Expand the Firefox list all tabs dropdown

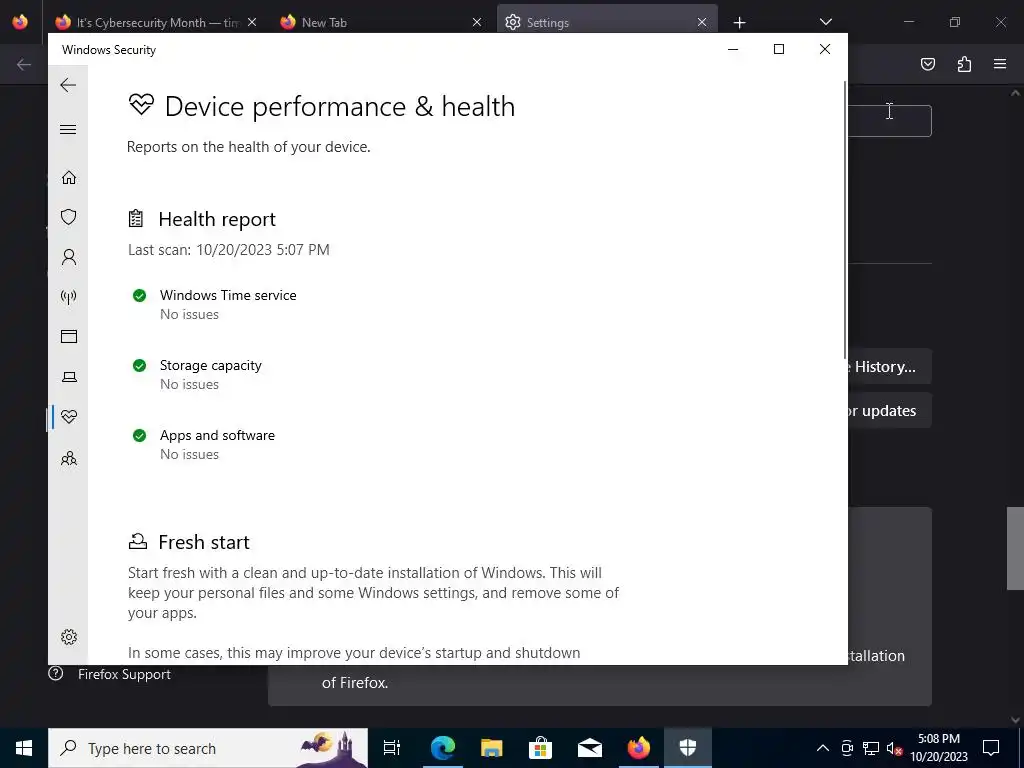pos(825,22)
